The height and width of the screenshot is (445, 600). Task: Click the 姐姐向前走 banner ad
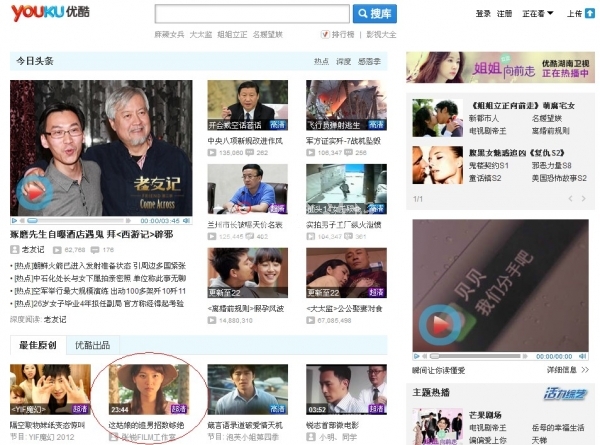click(x=501, y=67)
